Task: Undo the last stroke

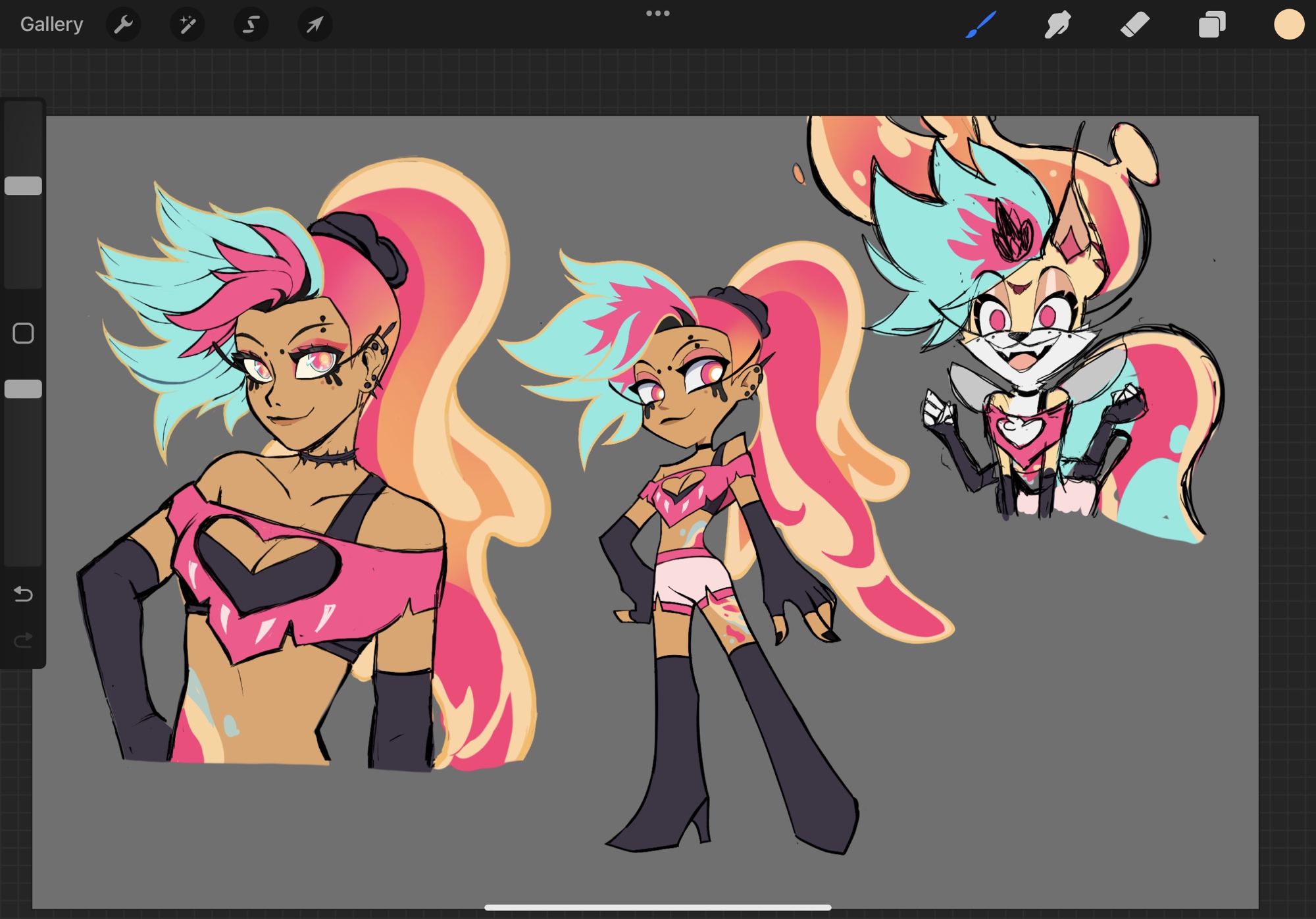Action: 24,594
